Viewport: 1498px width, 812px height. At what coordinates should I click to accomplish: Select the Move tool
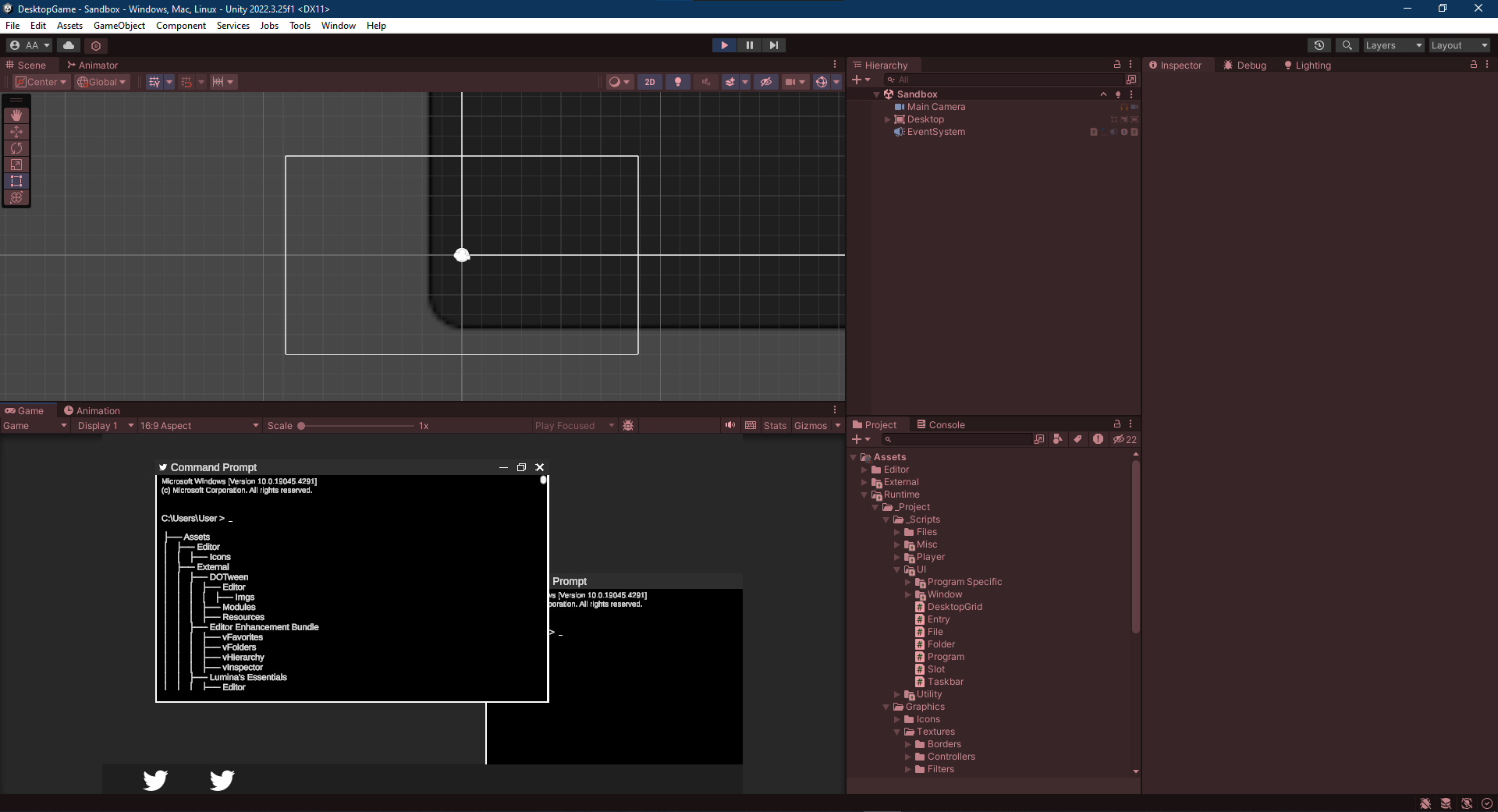[16, 132]
